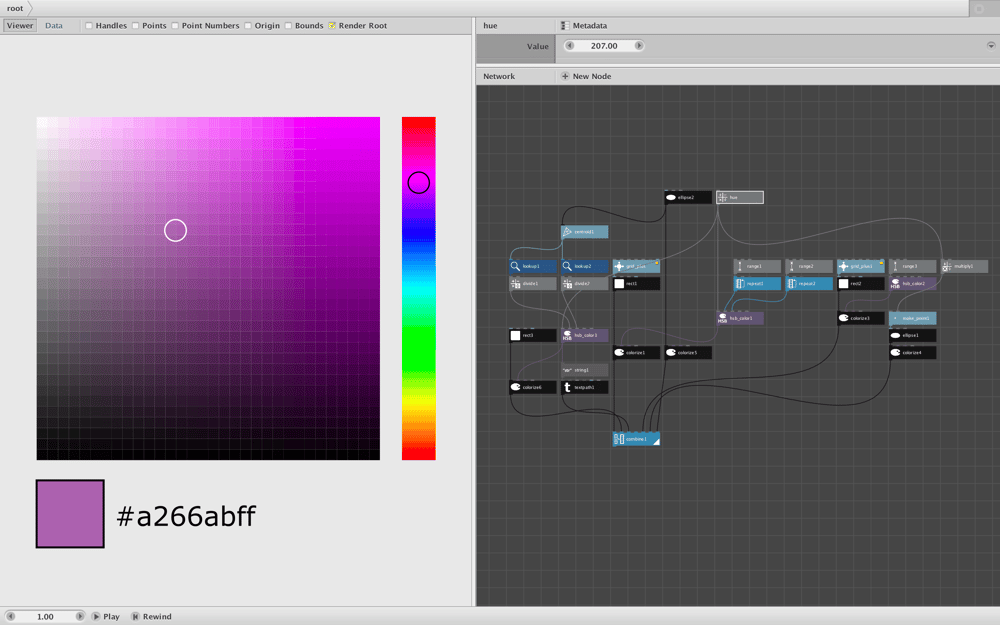
Task: Select the range2 node
Action: 809,267
